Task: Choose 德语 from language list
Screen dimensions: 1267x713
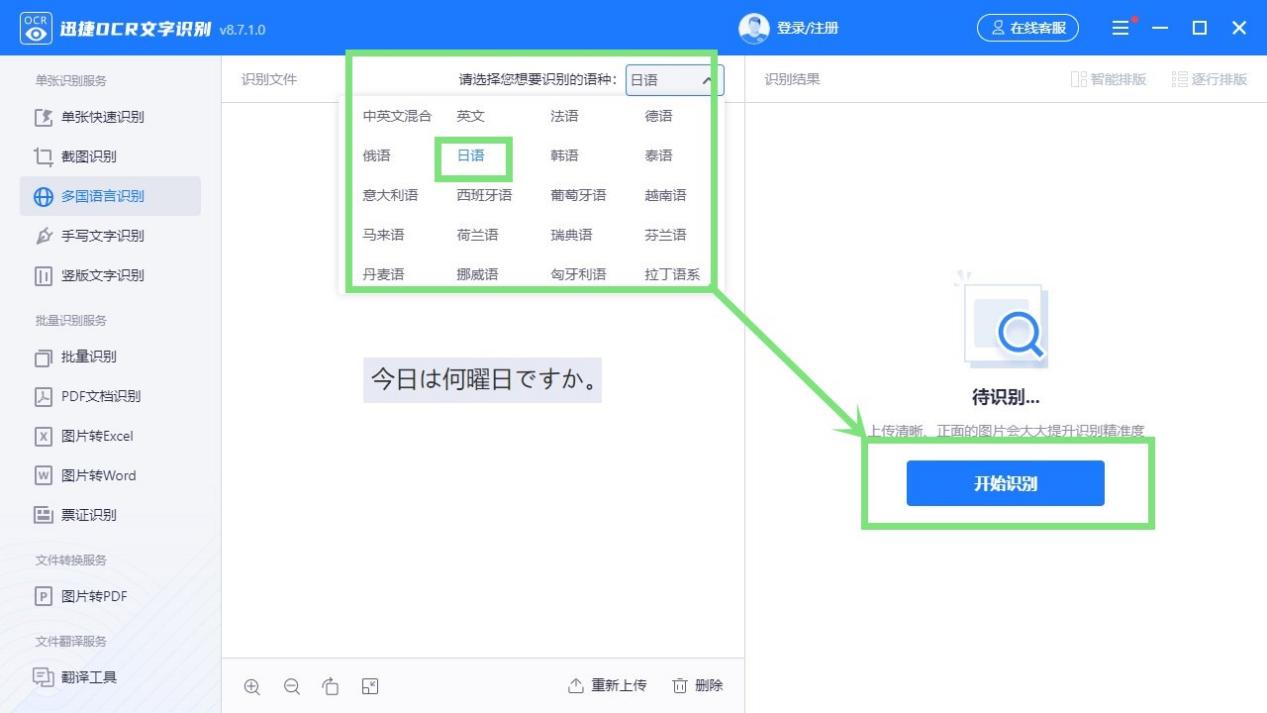Action: click(x=659, y=116)
